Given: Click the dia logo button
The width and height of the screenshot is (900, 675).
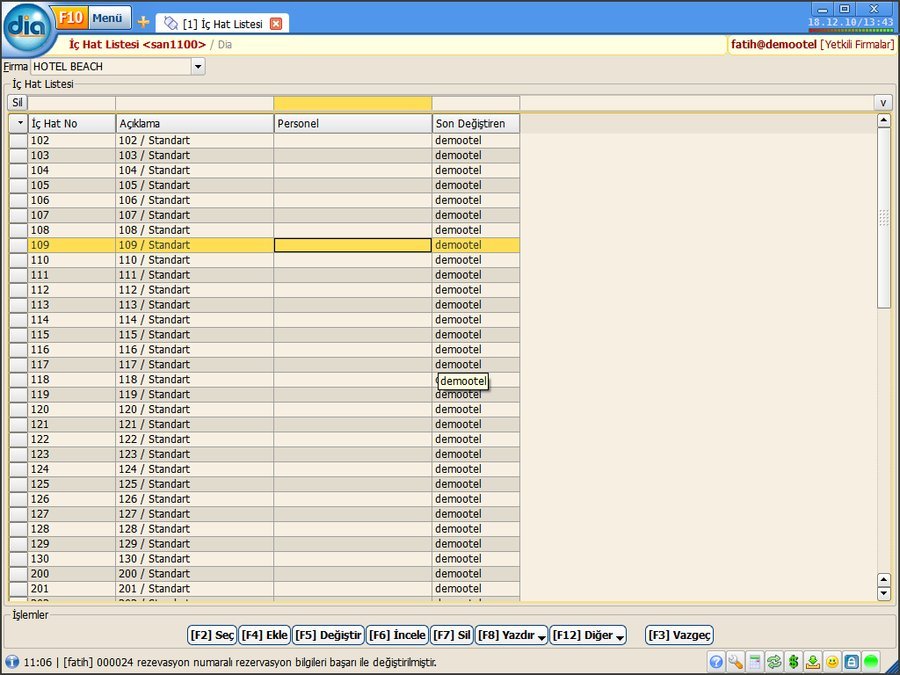Looking at the screenshot, I should click(26, 27).
